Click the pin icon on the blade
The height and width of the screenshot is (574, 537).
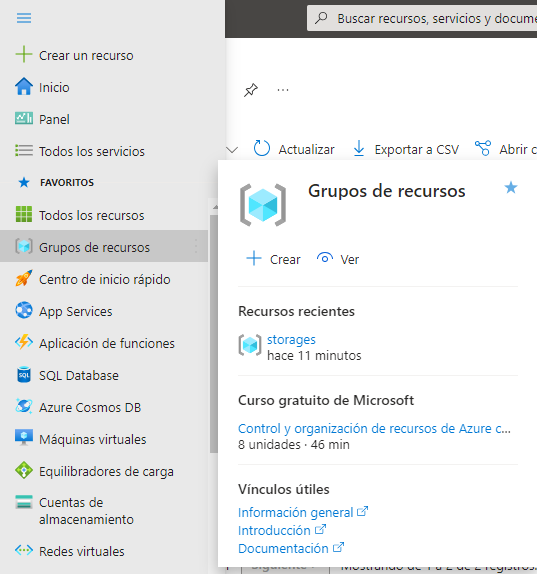point(251,90)
